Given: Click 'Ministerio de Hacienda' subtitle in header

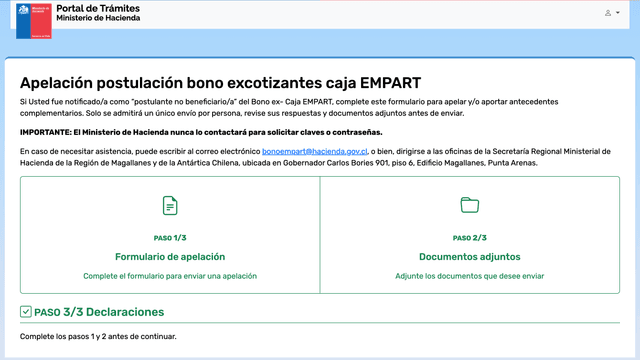Looking at the screenshot, I should coord(98,18).
